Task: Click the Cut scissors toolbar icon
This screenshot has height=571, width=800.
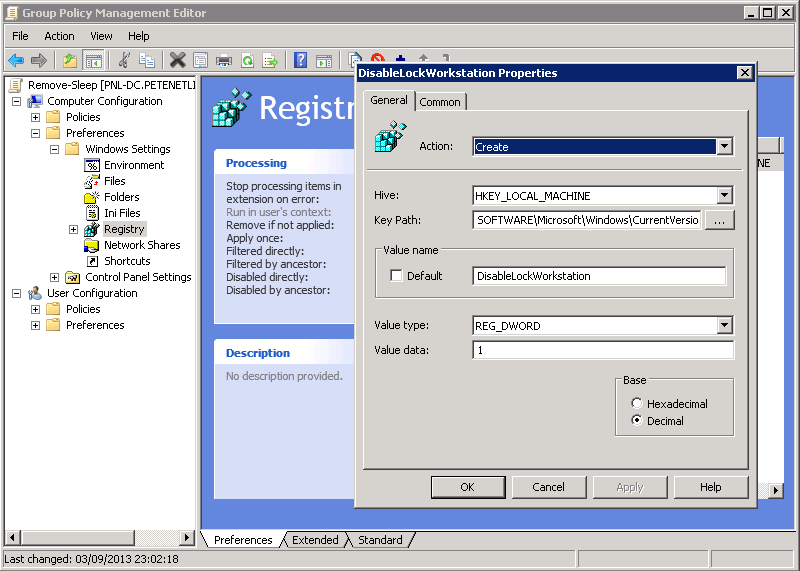Action: click(x=124, y=61)
